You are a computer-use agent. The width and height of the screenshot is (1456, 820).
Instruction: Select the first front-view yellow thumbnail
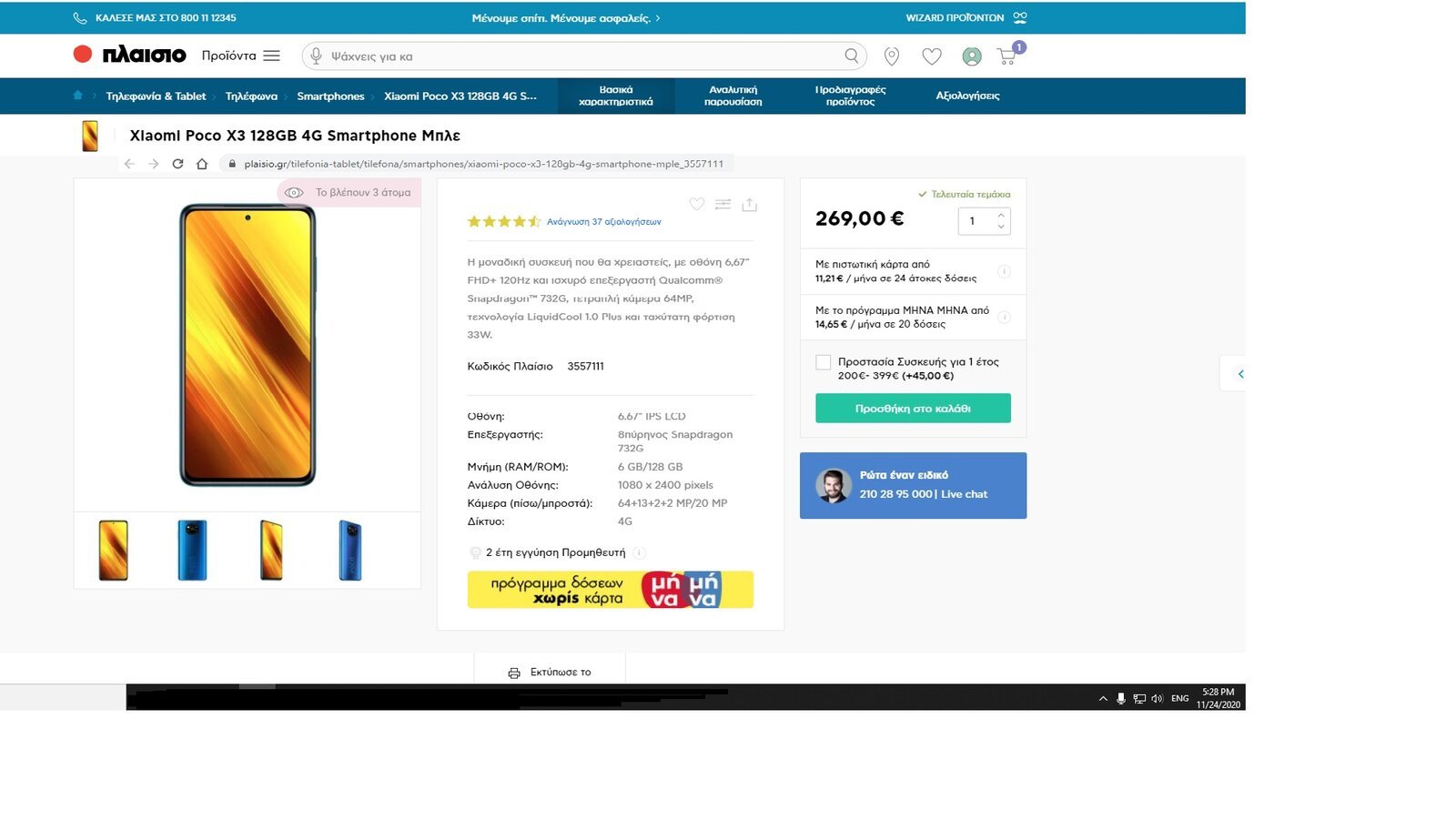[x=113, y=550]
